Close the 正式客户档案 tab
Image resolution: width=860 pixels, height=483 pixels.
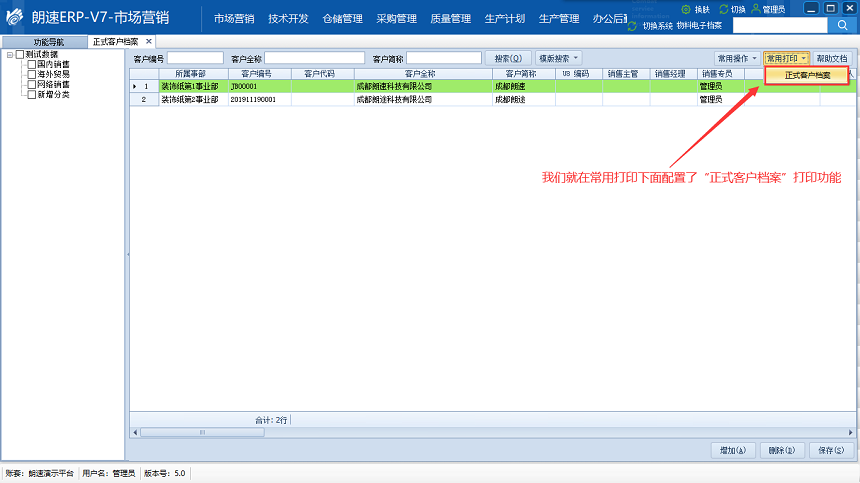[149, 41]
